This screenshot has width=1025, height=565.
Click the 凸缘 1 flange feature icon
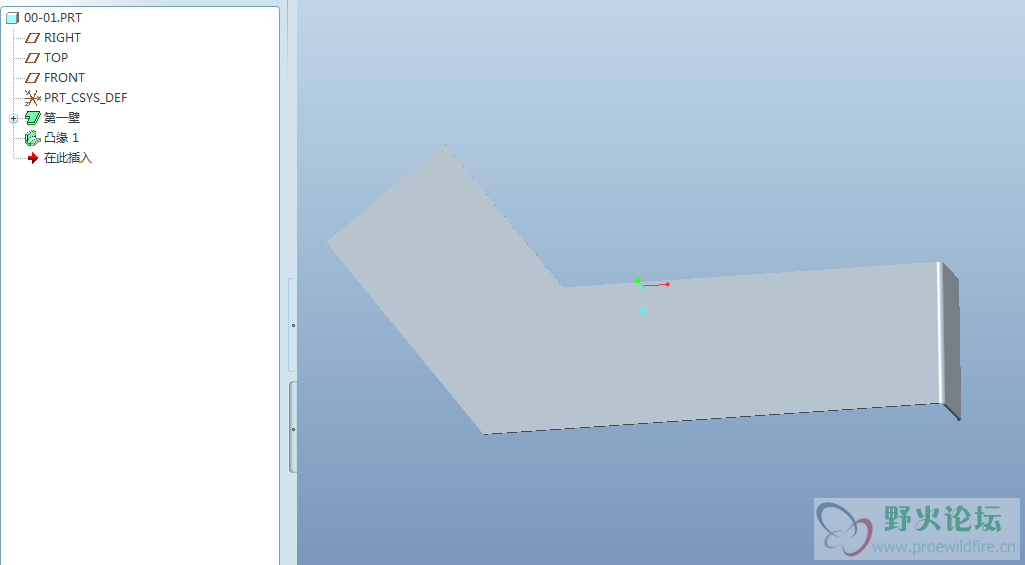tap(32, 138)
